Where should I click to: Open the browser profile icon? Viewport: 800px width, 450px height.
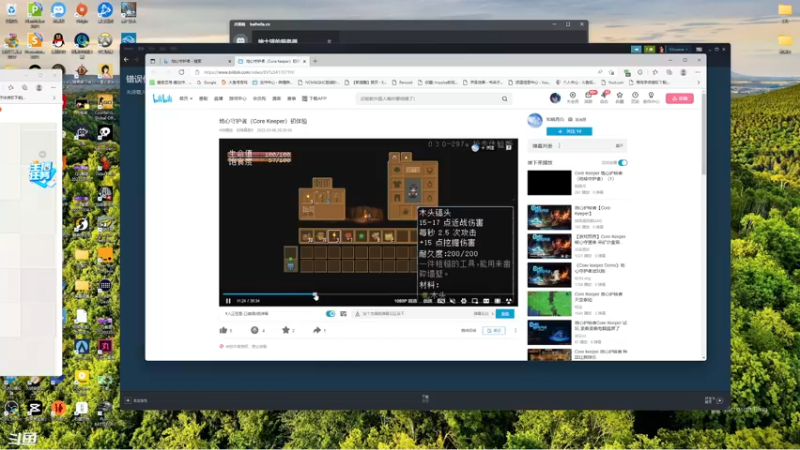[x=683, y=72]
